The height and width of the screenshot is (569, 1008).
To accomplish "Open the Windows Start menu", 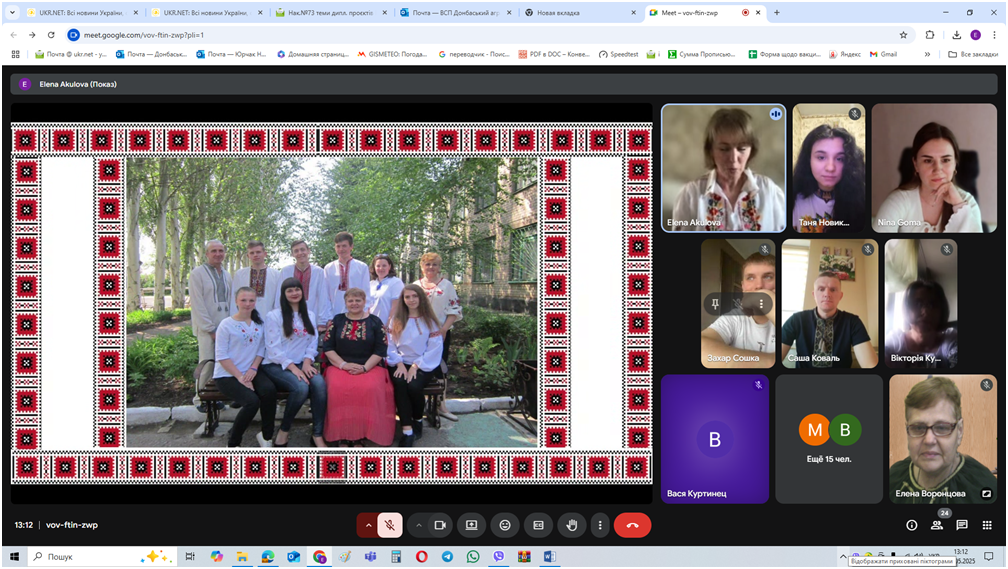I will [x=14, y=557].
